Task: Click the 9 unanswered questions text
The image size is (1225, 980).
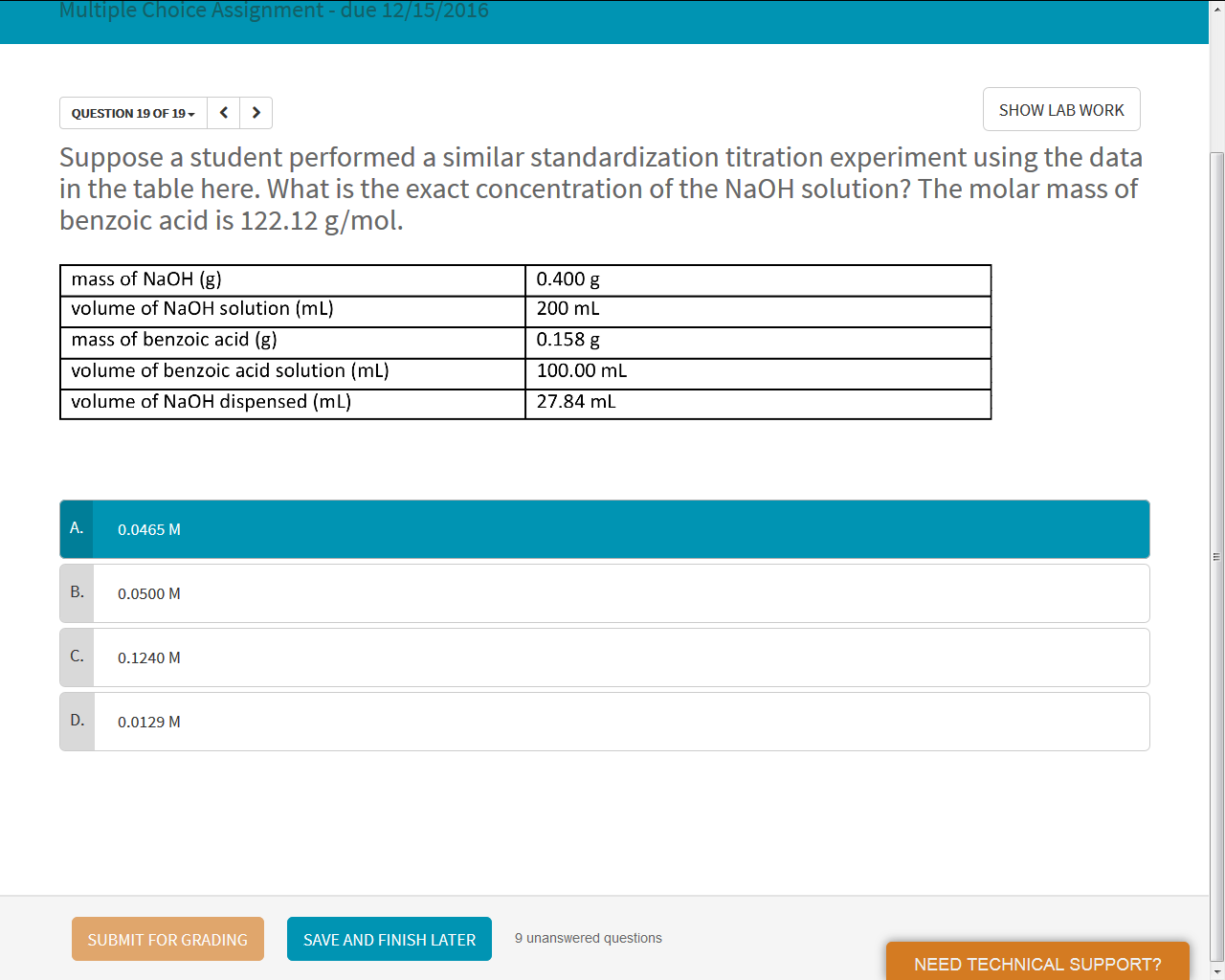Action: tap(588, 938)
